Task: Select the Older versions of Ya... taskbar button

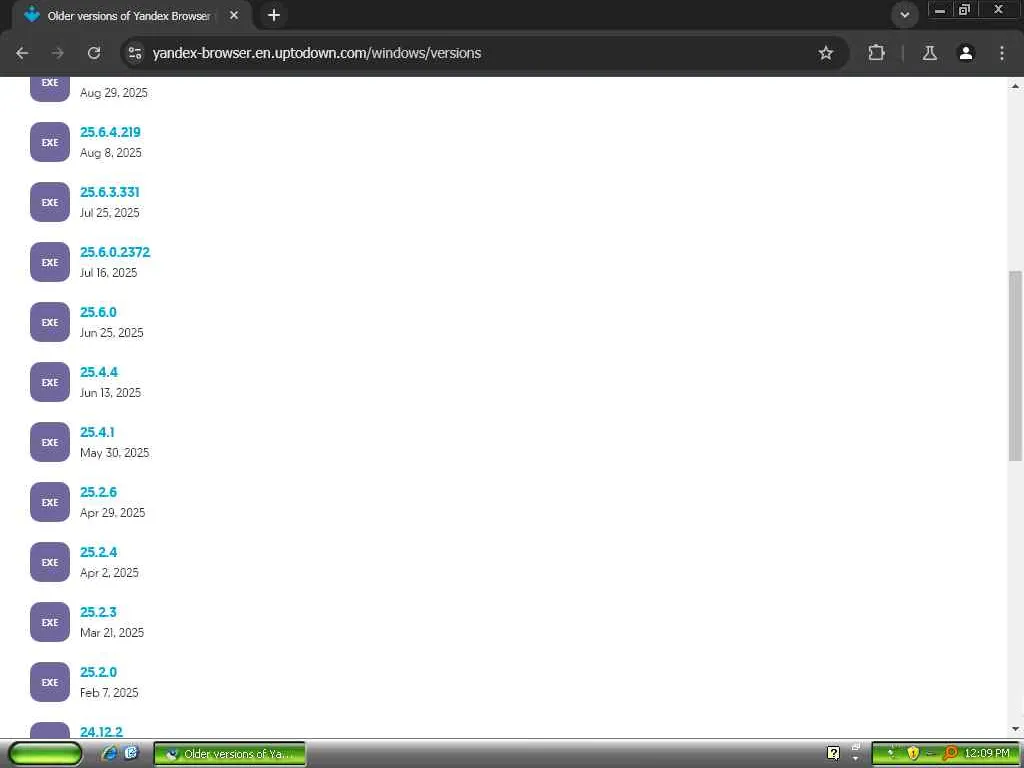Action: click(230, 754)
